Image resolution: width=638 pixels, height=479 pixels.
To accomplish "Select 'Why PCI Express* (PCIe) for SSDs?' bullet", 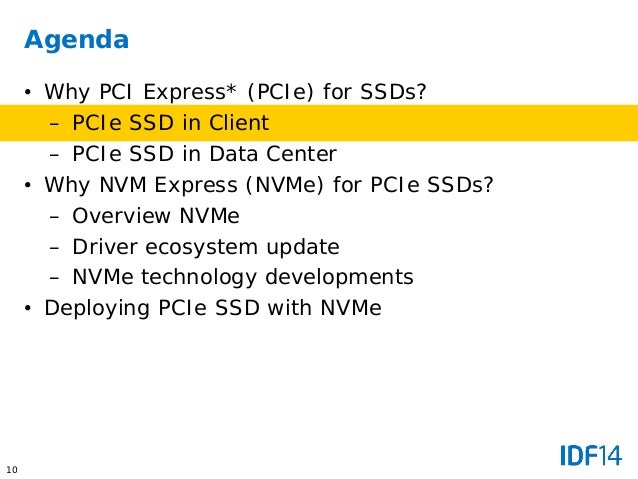I will 235,92.
